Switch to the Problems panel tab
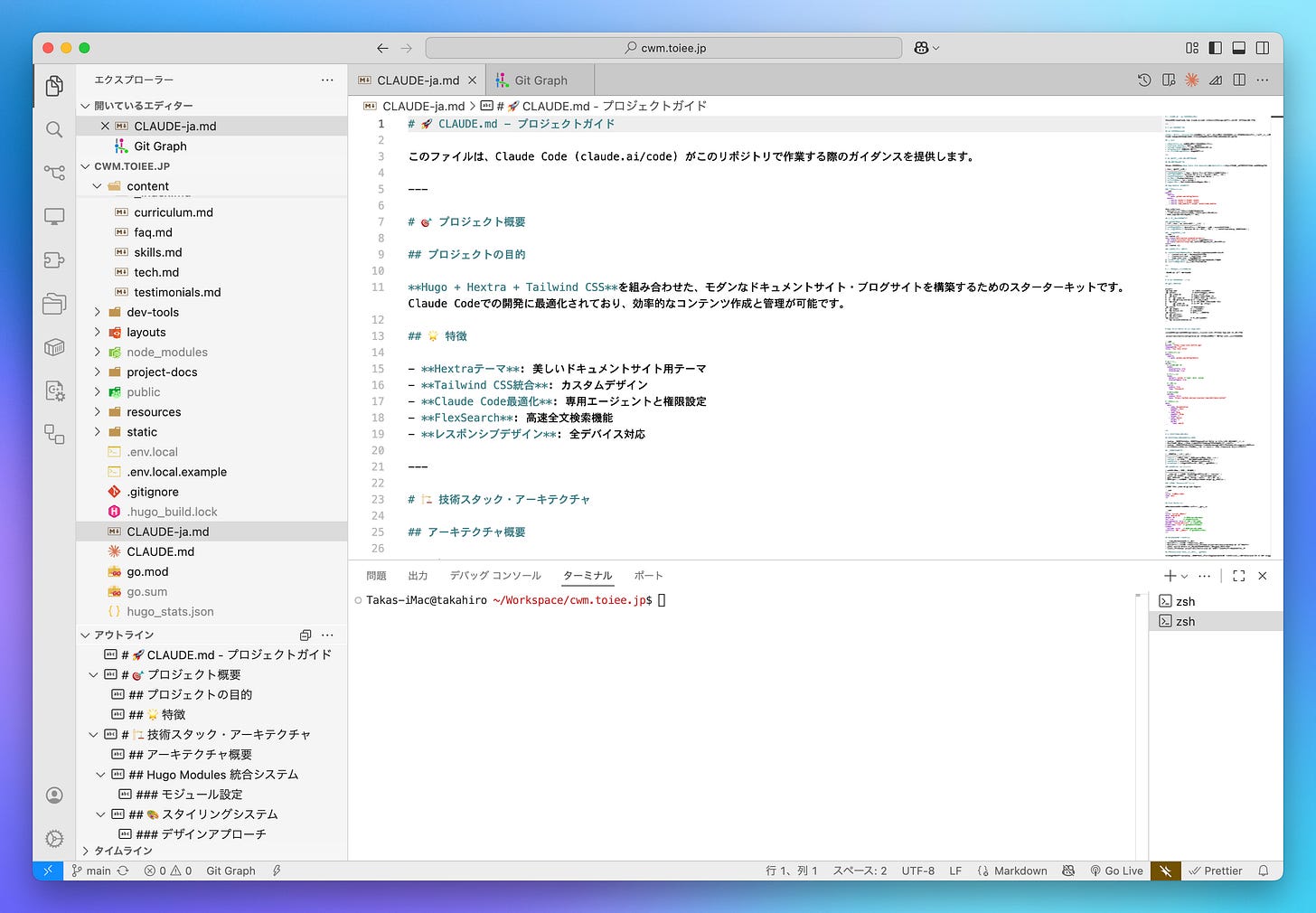This screenshot has width=1316, height=913. [x=376, y=576]
